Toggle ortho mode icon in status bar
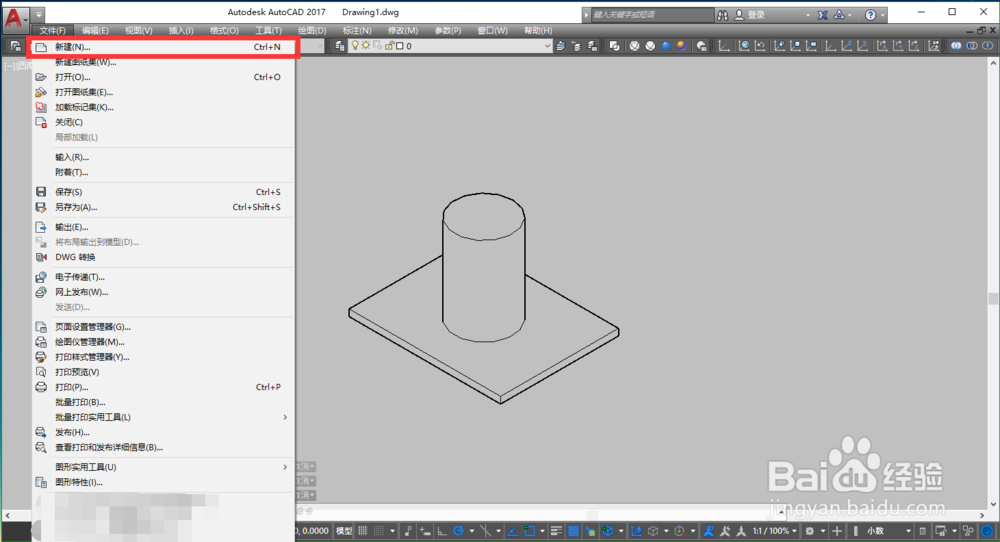Screen dimensions: 1000x542 pyautogui.click(x=441, y=531)
